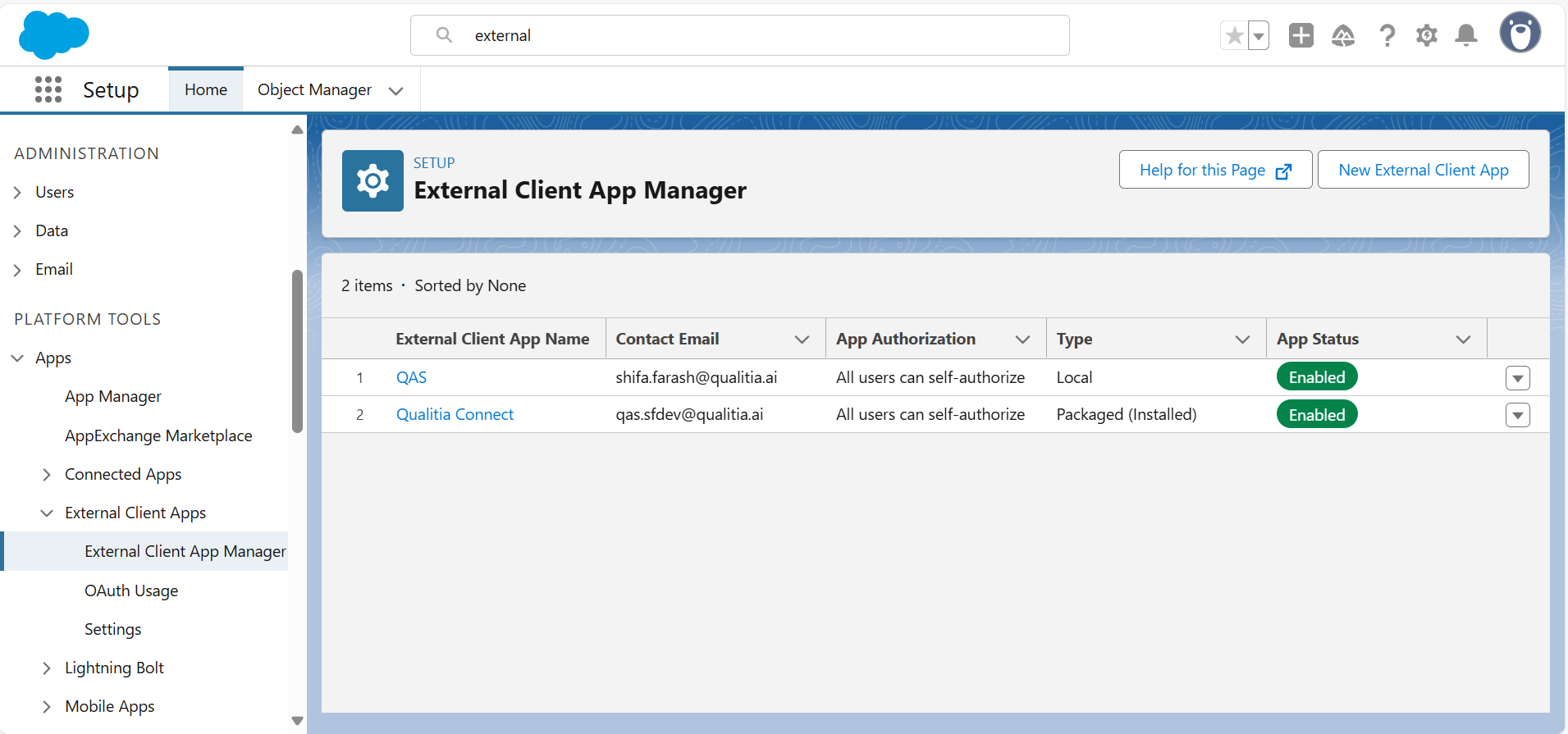Click the New External Client App button
The image size is (1568, 734).
coord(1423,170)
